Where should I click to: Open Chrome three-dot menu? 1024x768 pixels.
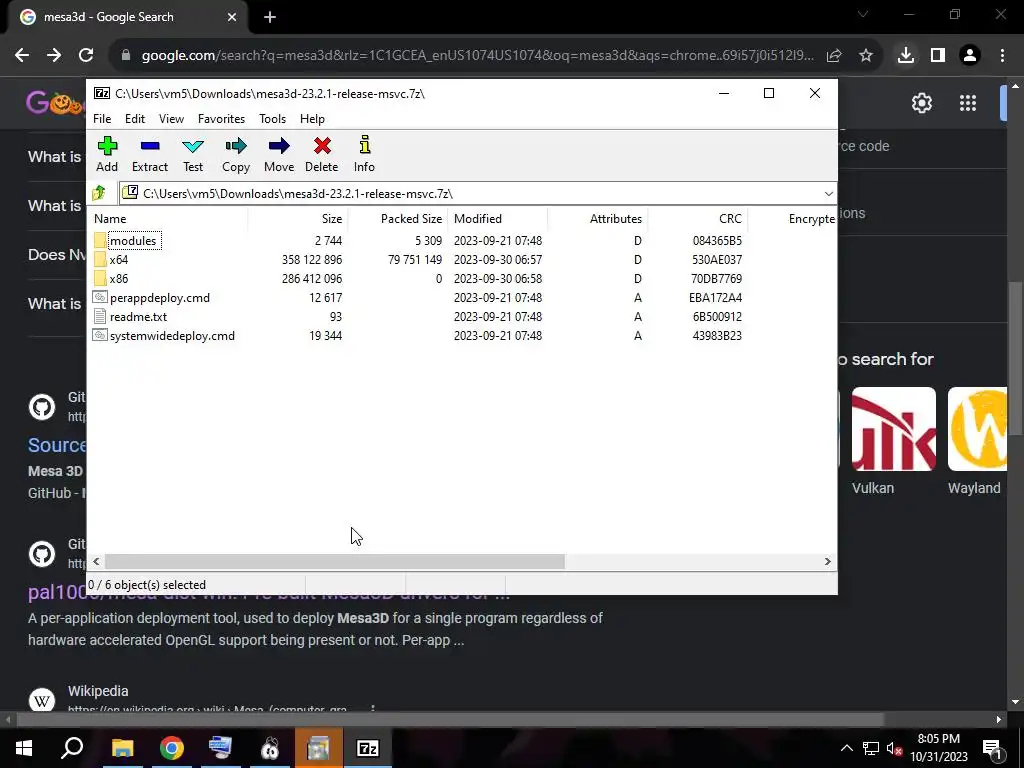(x=1002, y=55)
